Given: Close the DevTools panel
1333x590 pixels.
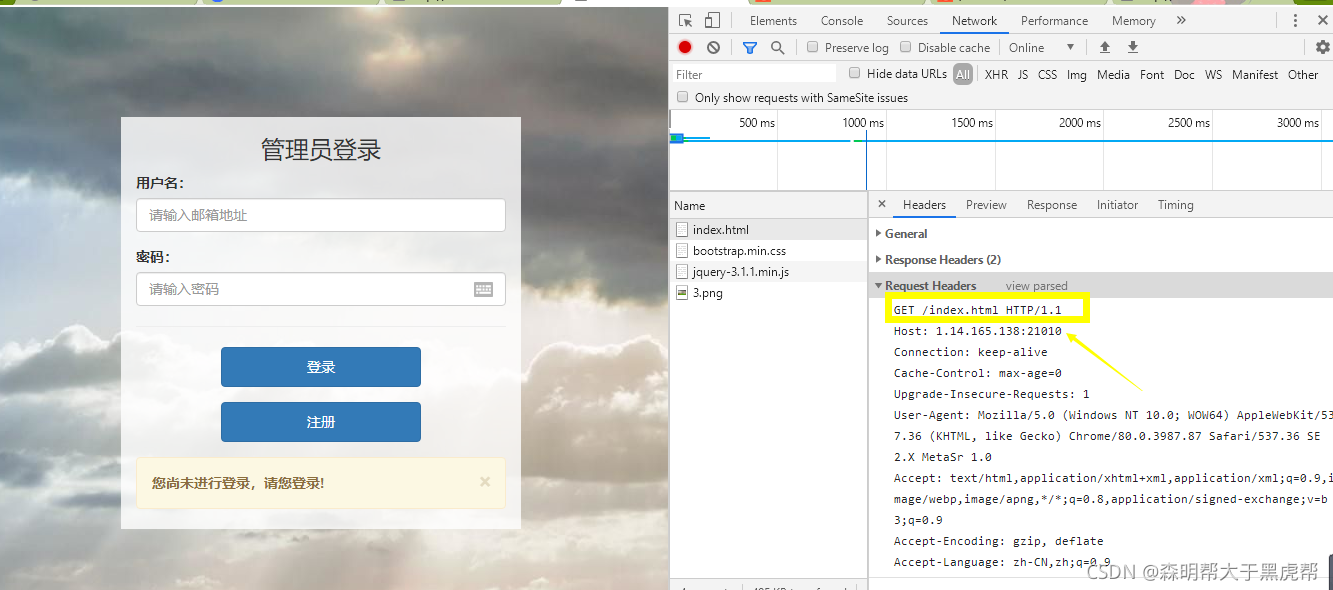Looking at the screenshot, I should point(1323,20).
